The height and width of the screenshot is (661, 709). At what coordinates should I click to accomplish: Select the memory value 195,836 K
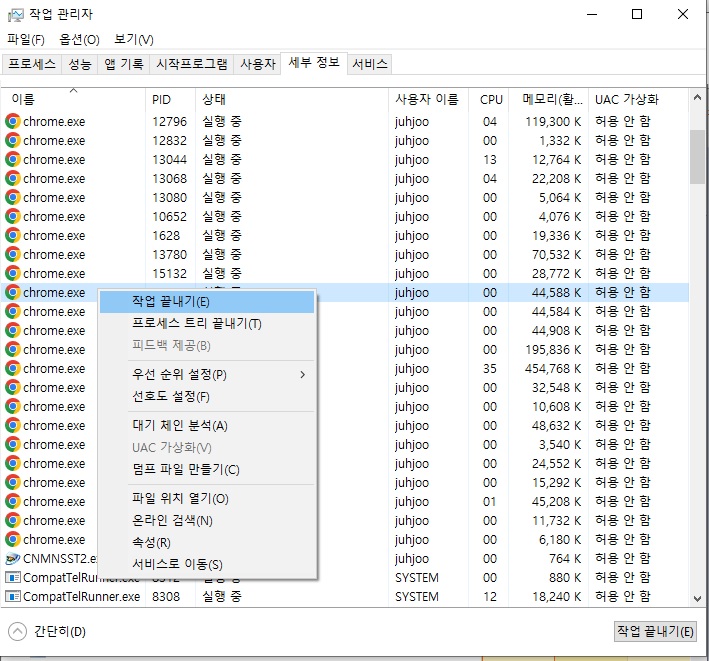(553, 349)
